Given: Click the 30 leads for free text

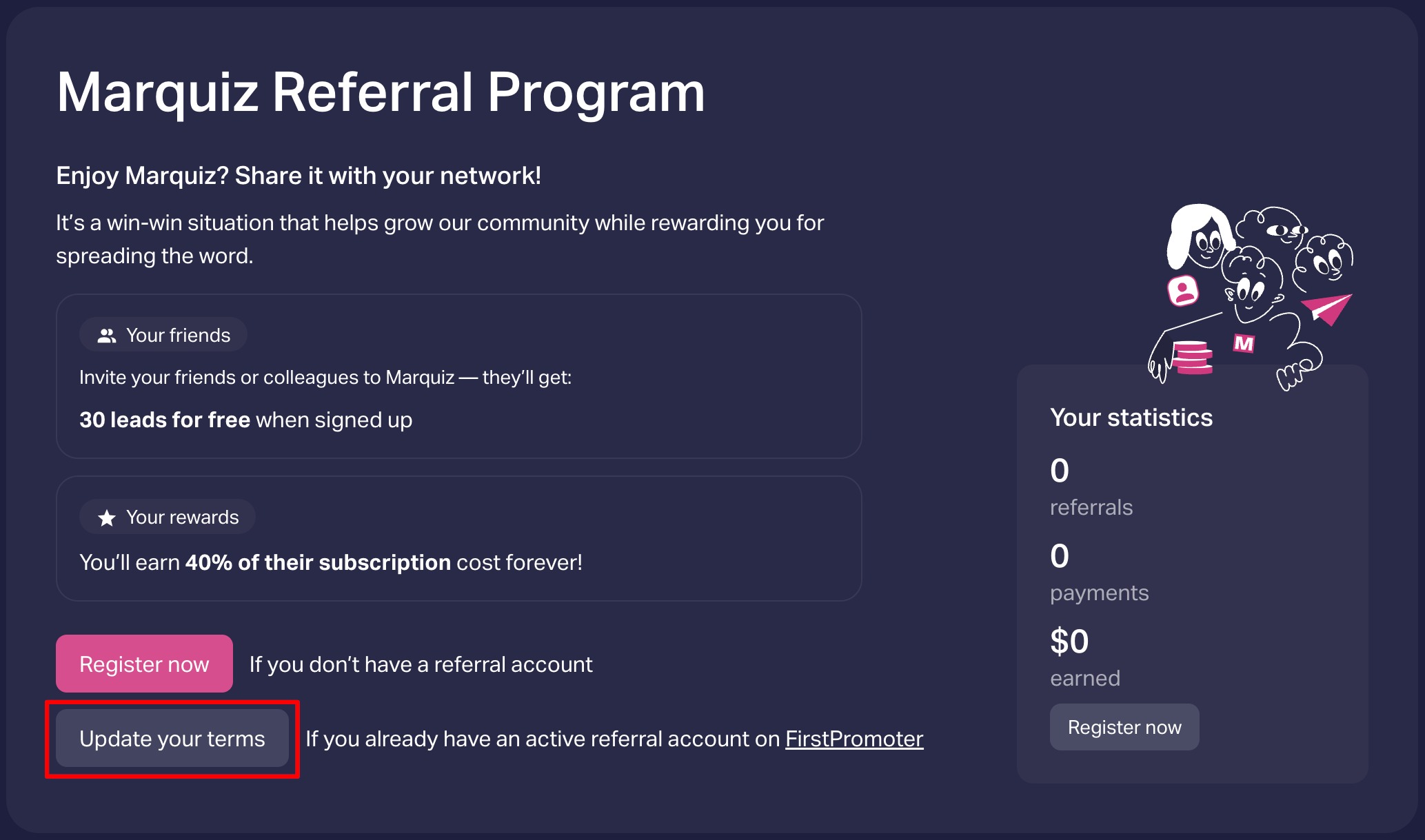Looking at the screenshot, I should (165, 420).
